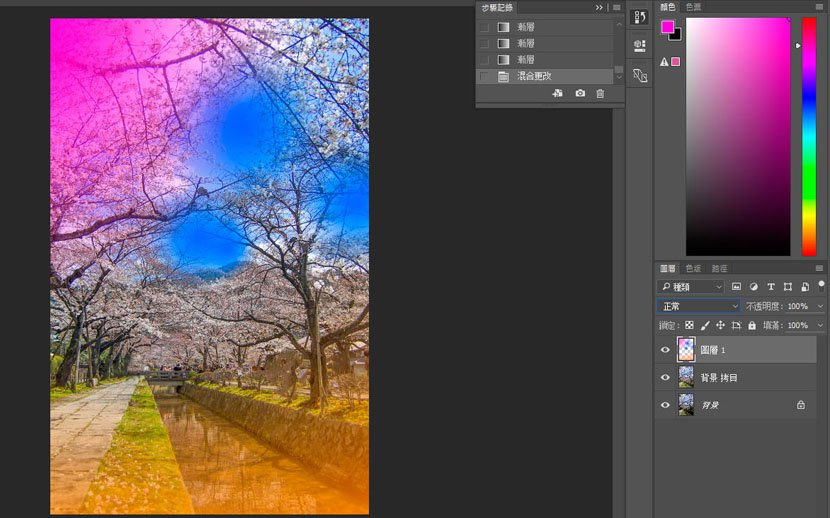Hide the 圖層 1 layer
830x518 pixels.
(665, 350)
